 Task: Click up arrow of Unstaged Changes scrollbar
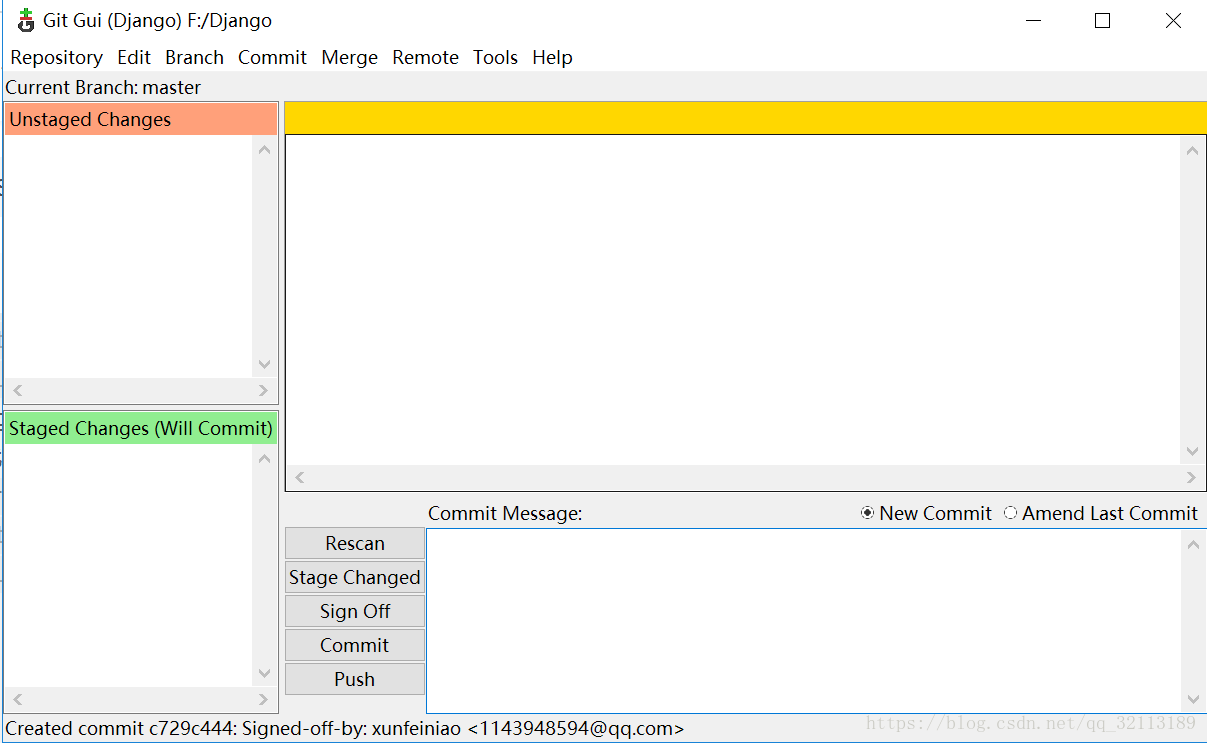[x=264, y=150]
